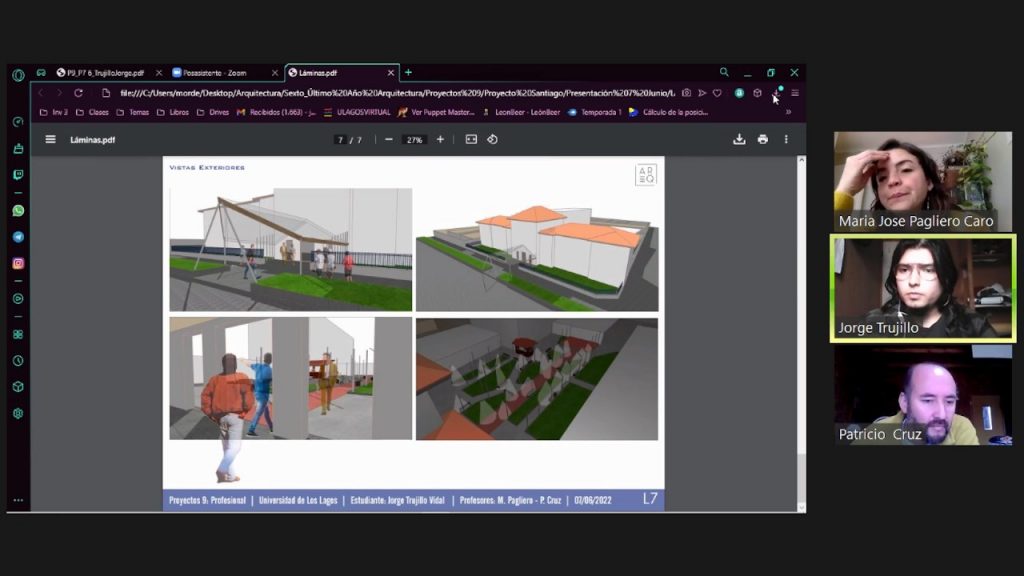Open History clock icon in sidebar
This screenshot has height=576, width=1024.
tap(18, 361)
